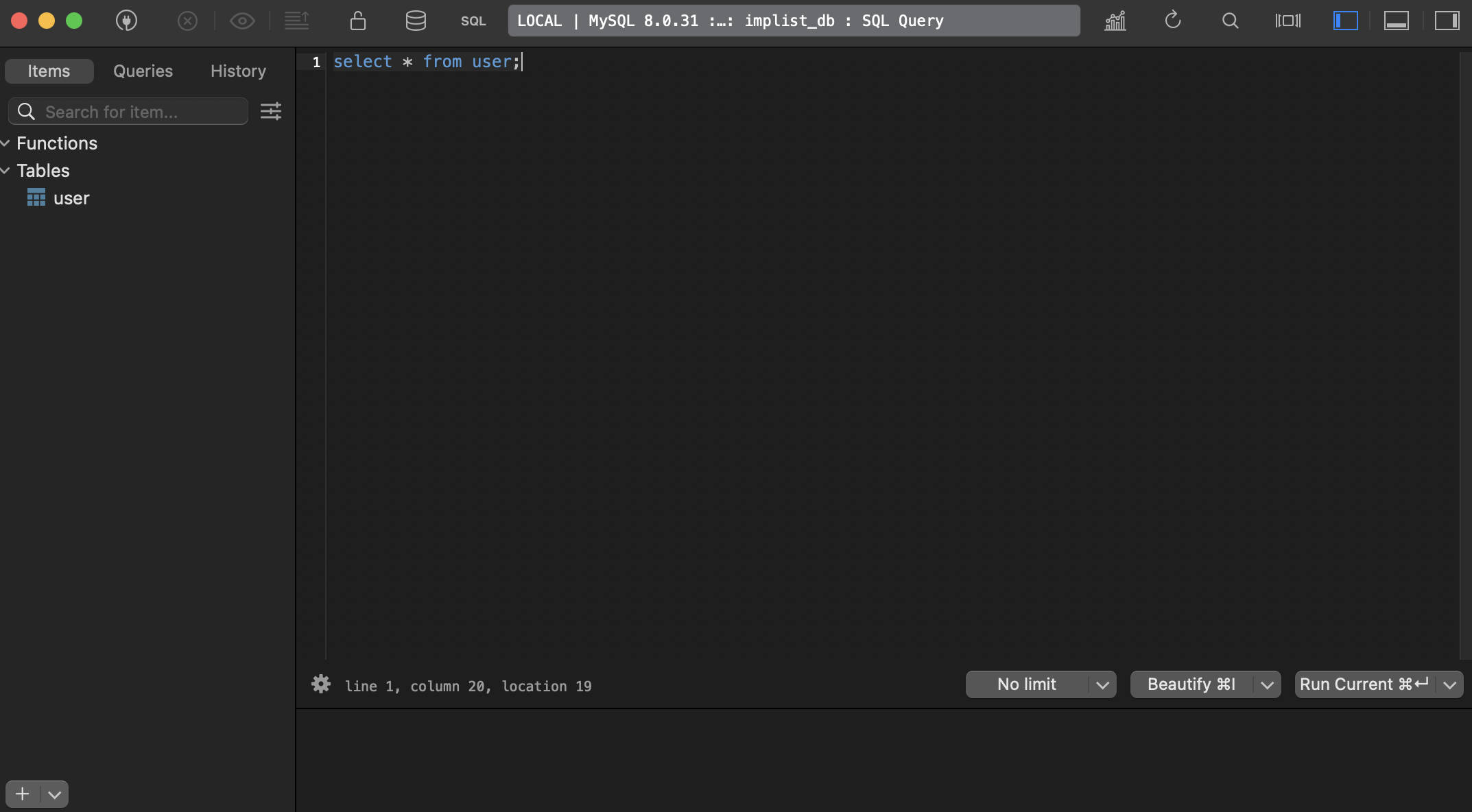This screenshot has width=1472, height=812.
Task: Click the settings gear icon
Action: click(x=320, y=684)
